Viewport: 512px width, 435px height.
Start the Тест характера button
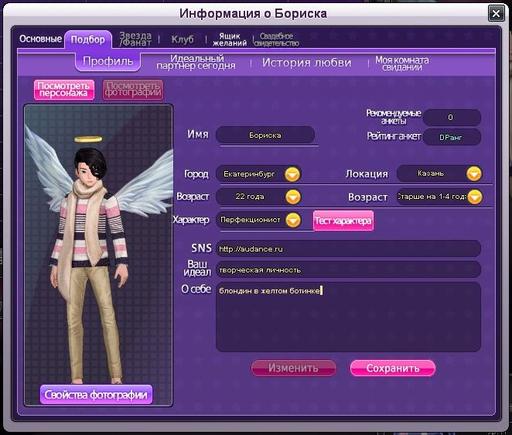[343, 220]
